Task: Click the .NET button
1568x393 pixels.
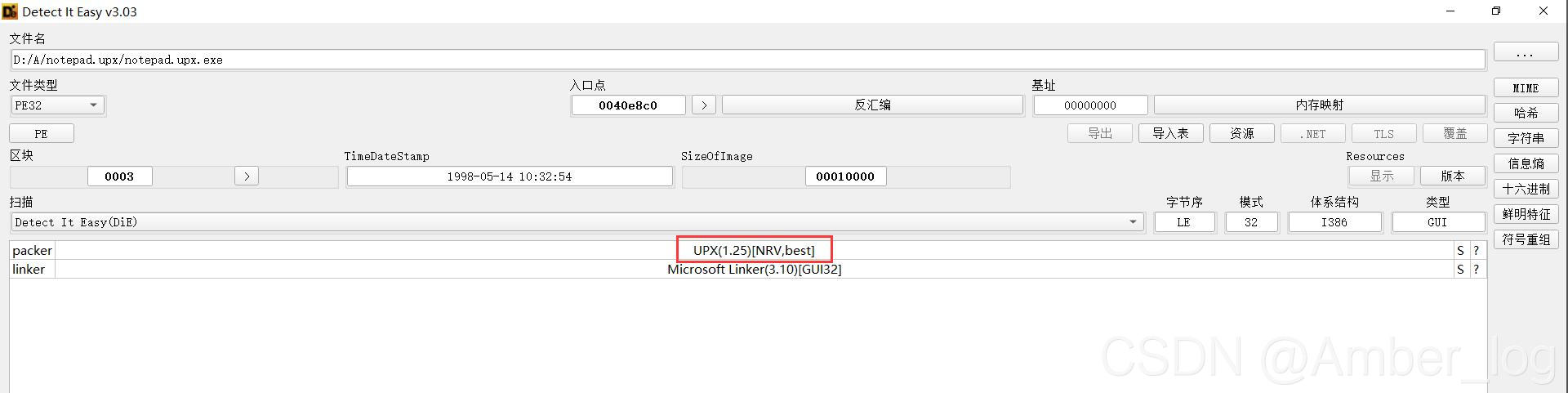Action: (x=1312, y=133)
